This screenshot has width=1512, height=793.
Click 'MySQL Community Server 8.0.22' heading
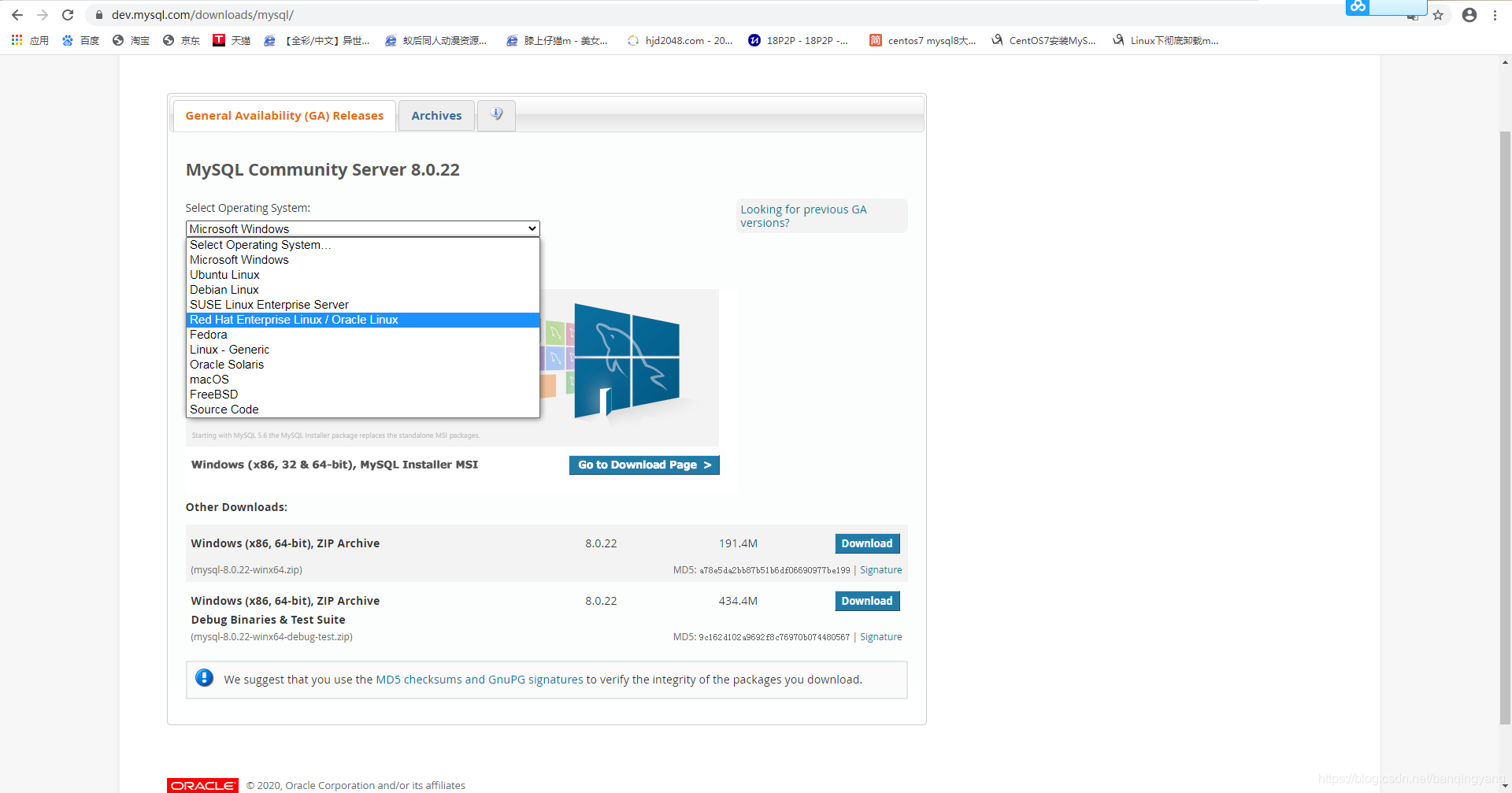(323, 169)
